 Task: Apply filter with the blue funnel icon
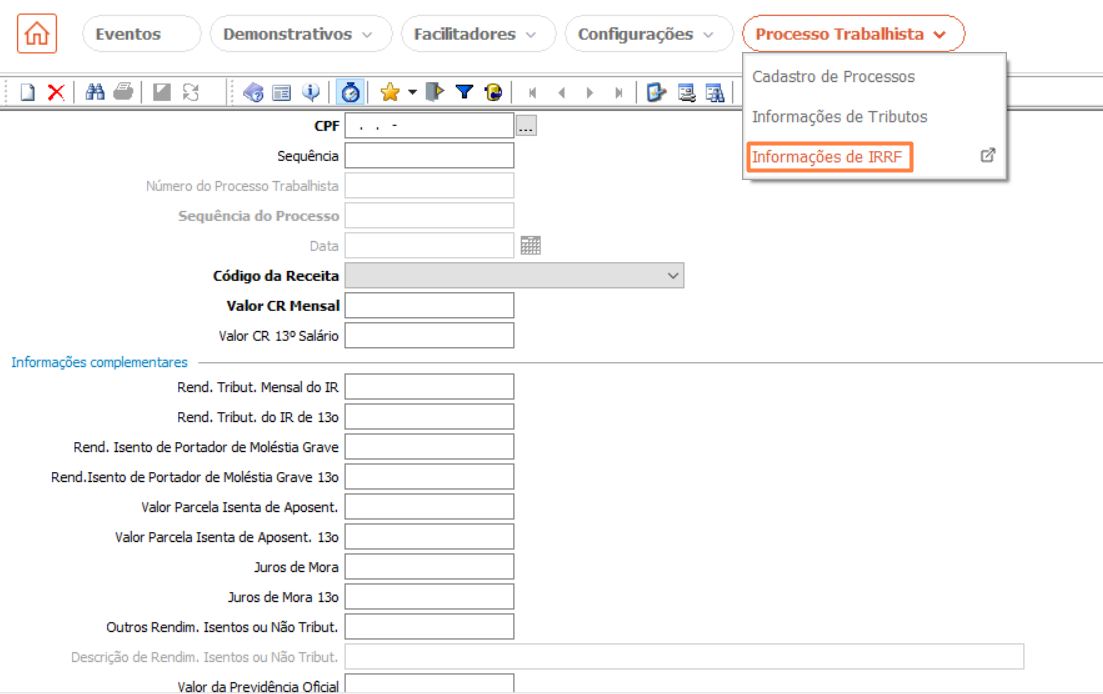pyautogui.click(x=464, y=92)
